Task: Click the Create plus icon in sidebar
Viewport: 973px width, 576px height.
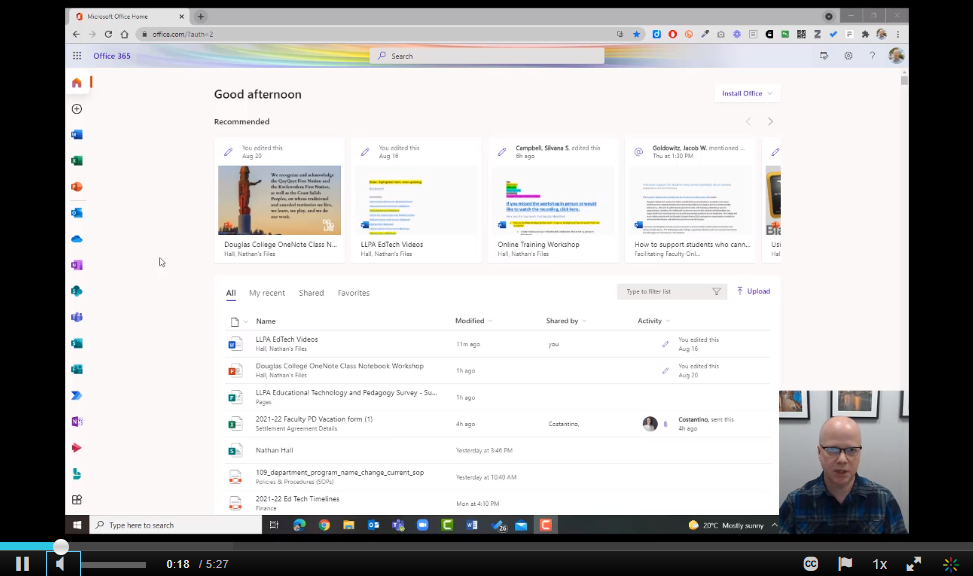Action: coord(77,109)
